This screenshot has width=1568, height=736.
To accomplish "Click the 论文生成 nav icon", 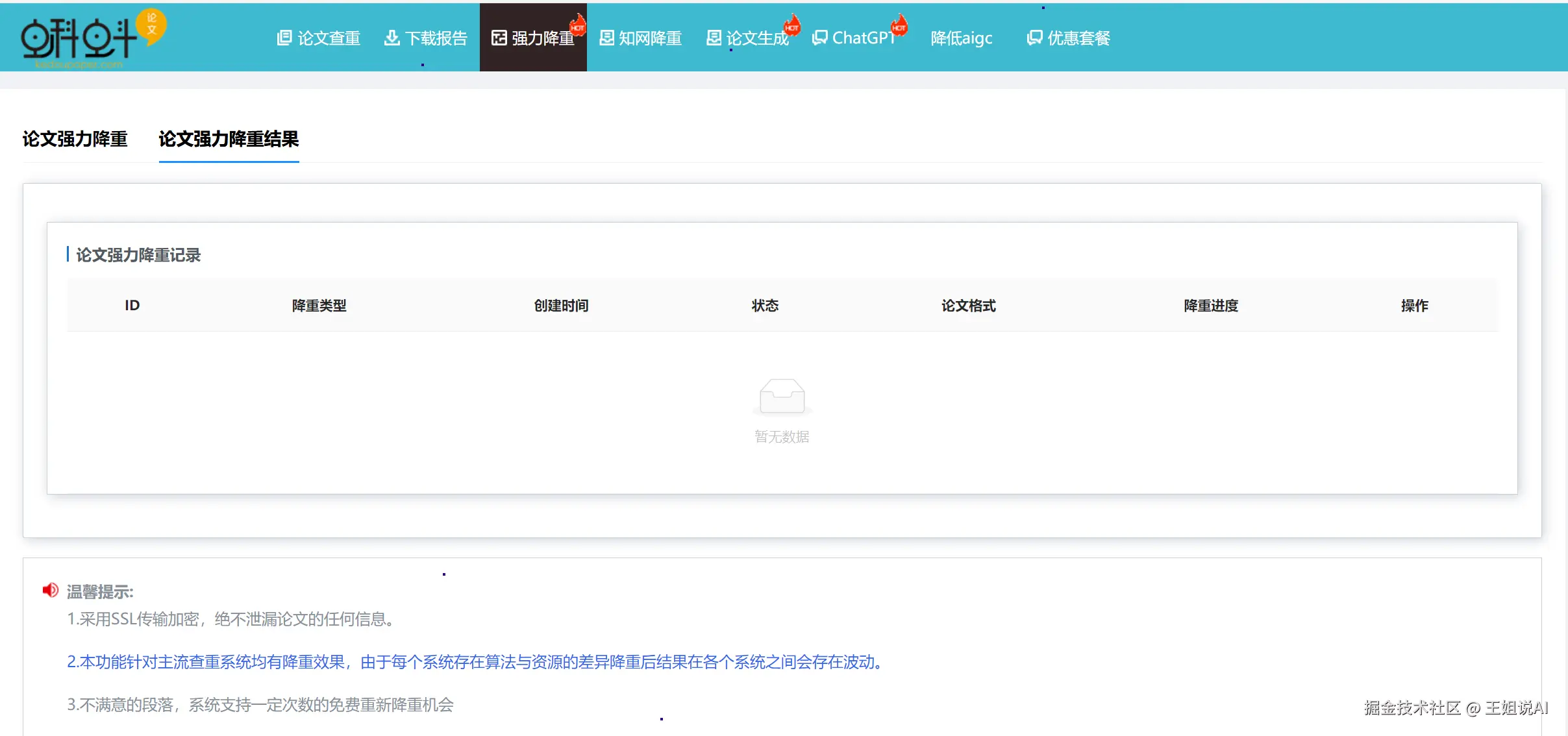I will tap(714, 38).
